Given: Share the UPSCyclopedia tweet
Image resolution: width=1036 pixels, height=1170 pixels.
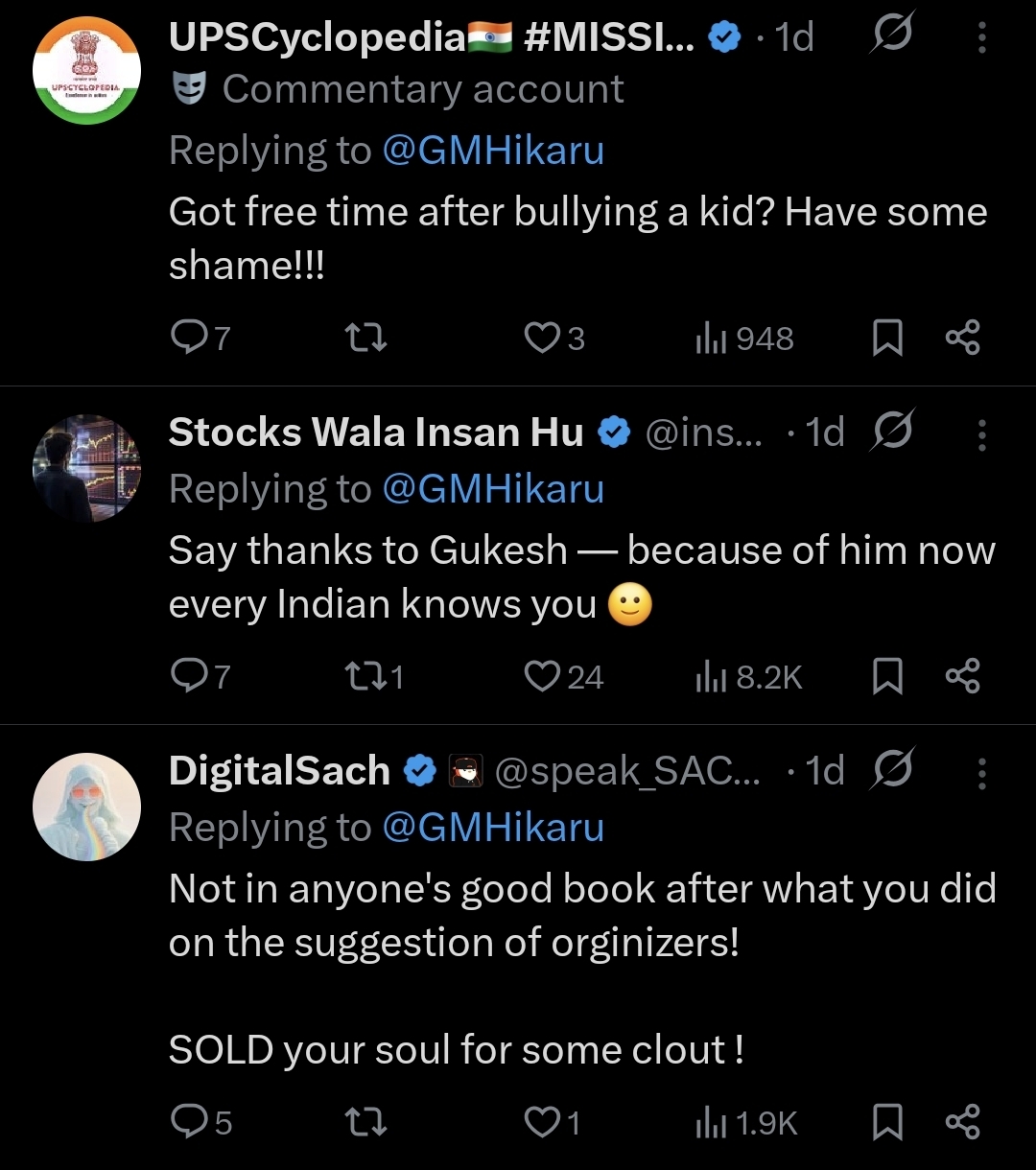Looking at the screenshot, I should (x=962, y=338).
